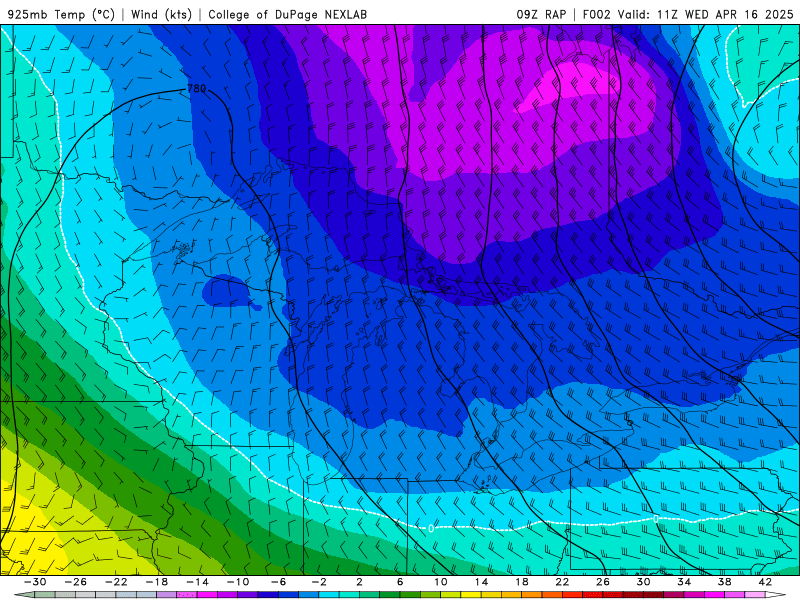Click the "-10" colorbar scale label
The width and height of the screenshot is (800, 600).
click(238, 582)
